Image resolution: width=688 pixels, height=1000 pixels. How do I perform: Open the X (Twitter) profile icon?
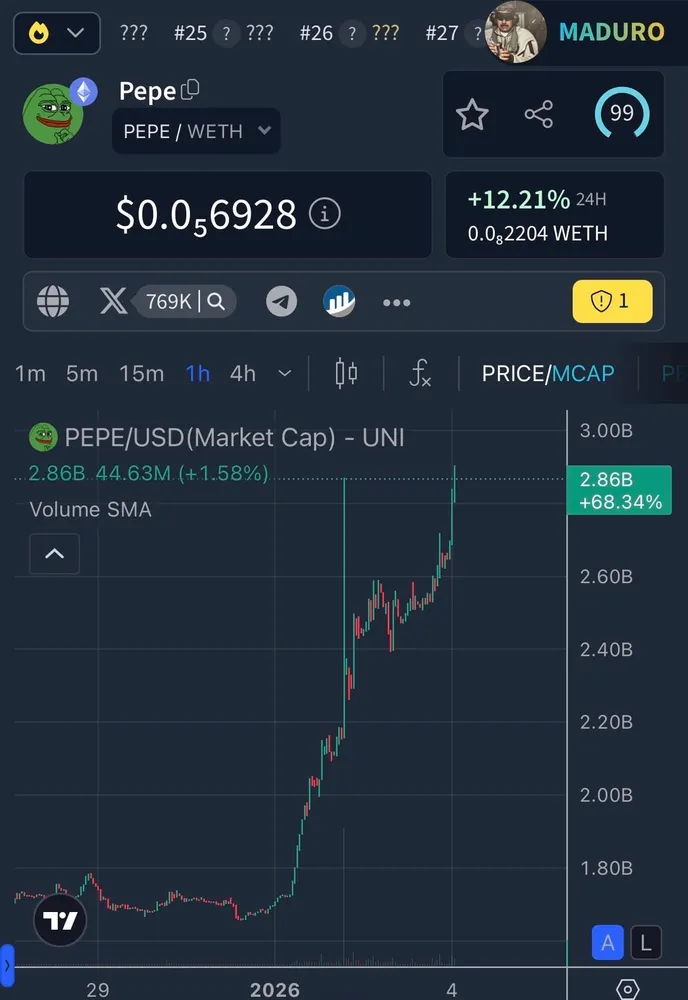[x=113, y=301]
